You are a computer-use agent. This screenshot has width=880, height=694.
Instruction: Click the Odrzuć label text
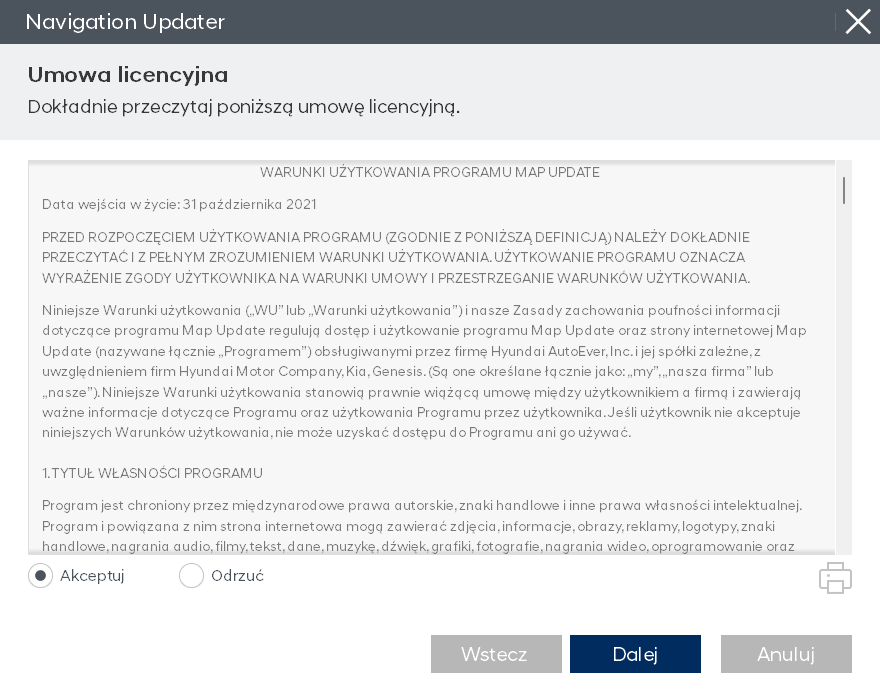pyautogui.click(x=237, y=576)
